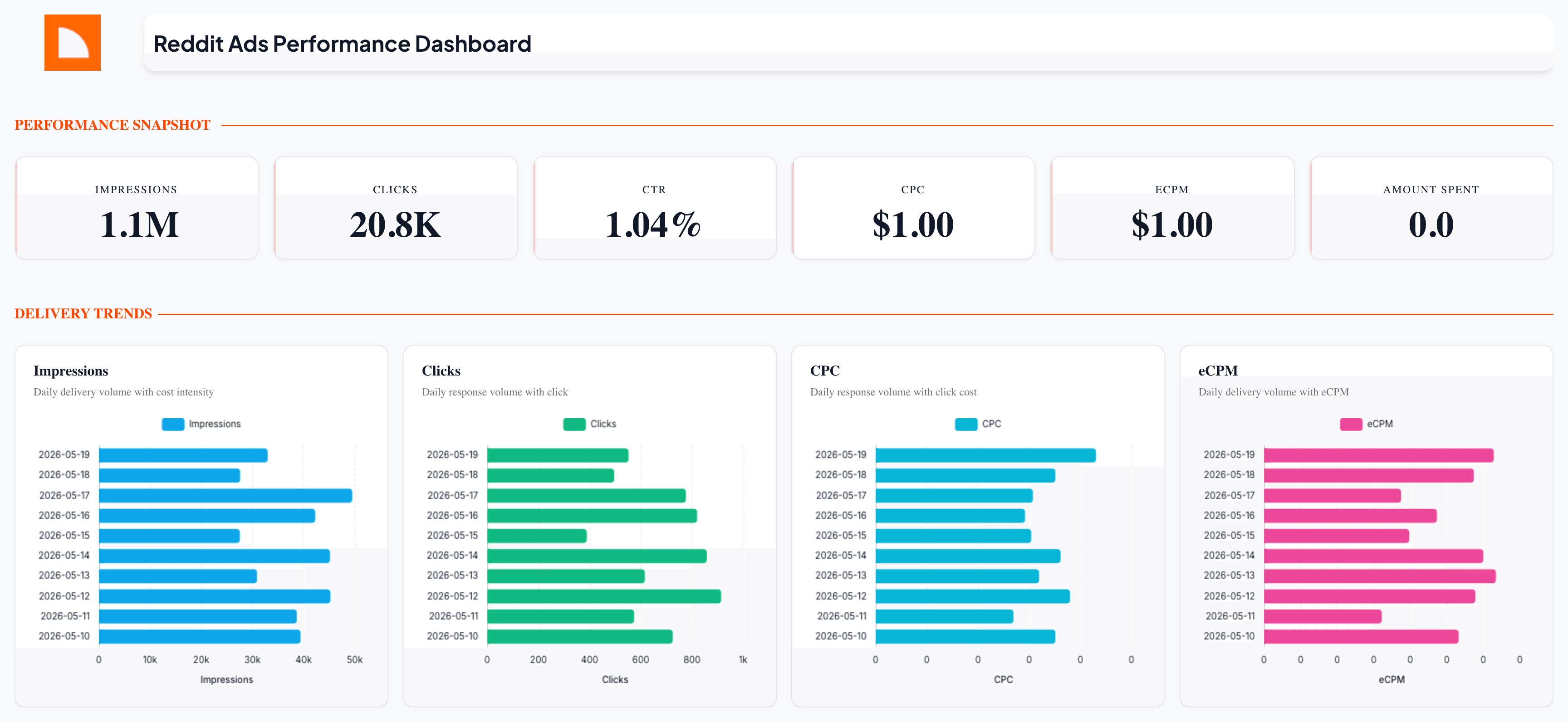Screen dimensions: 1568x722
Task: Click the 2026-05-16 bar in CPC chart
Action: [x=950, y=516]
